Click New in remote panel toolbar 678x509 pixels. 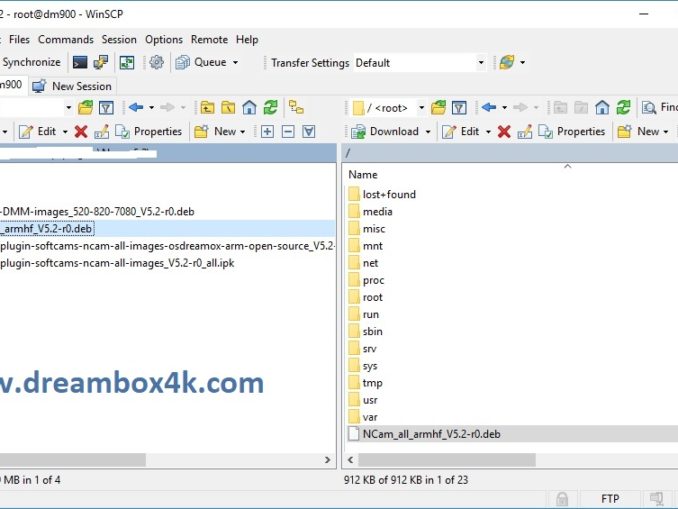coord(638,131)
